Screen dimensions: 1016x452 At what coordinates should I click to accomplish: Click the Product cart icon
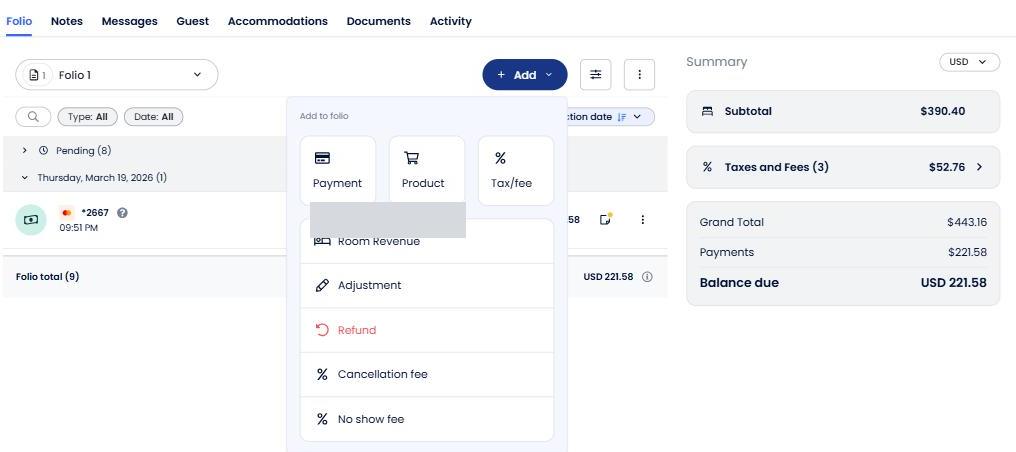tap(411, 158)
